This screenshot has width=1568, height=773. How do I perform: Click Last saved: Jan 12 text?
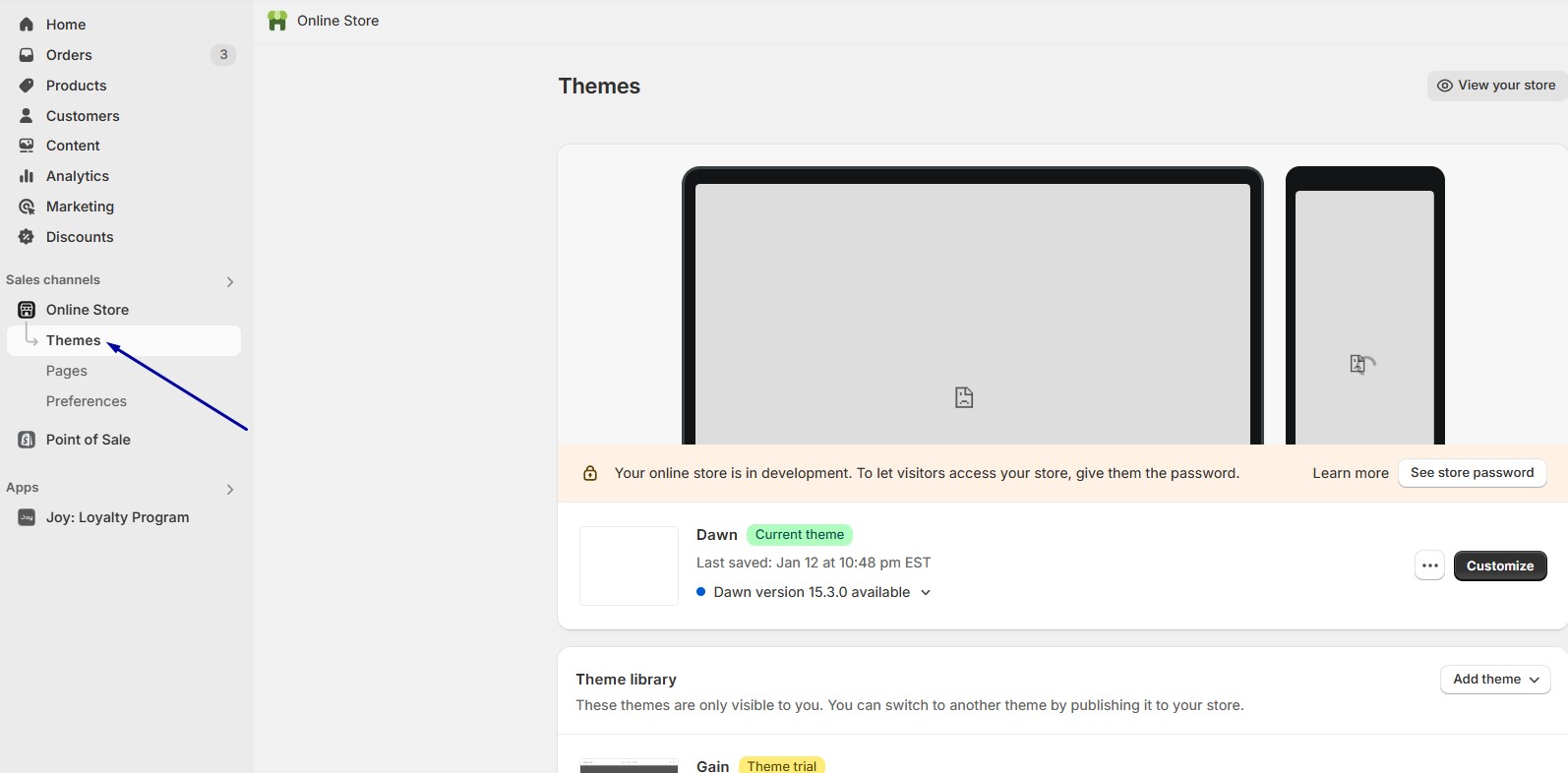coord(814,563)
